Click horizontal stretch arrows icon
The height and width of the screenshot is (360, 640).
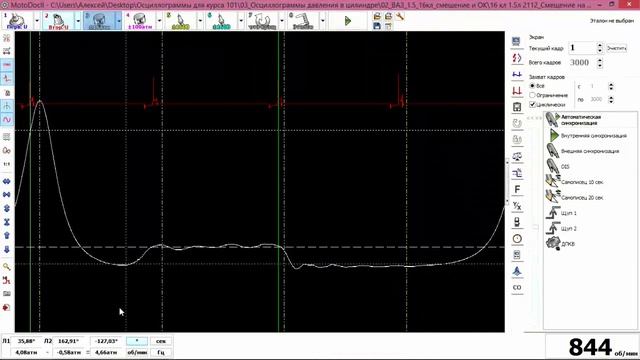[7, 181]
